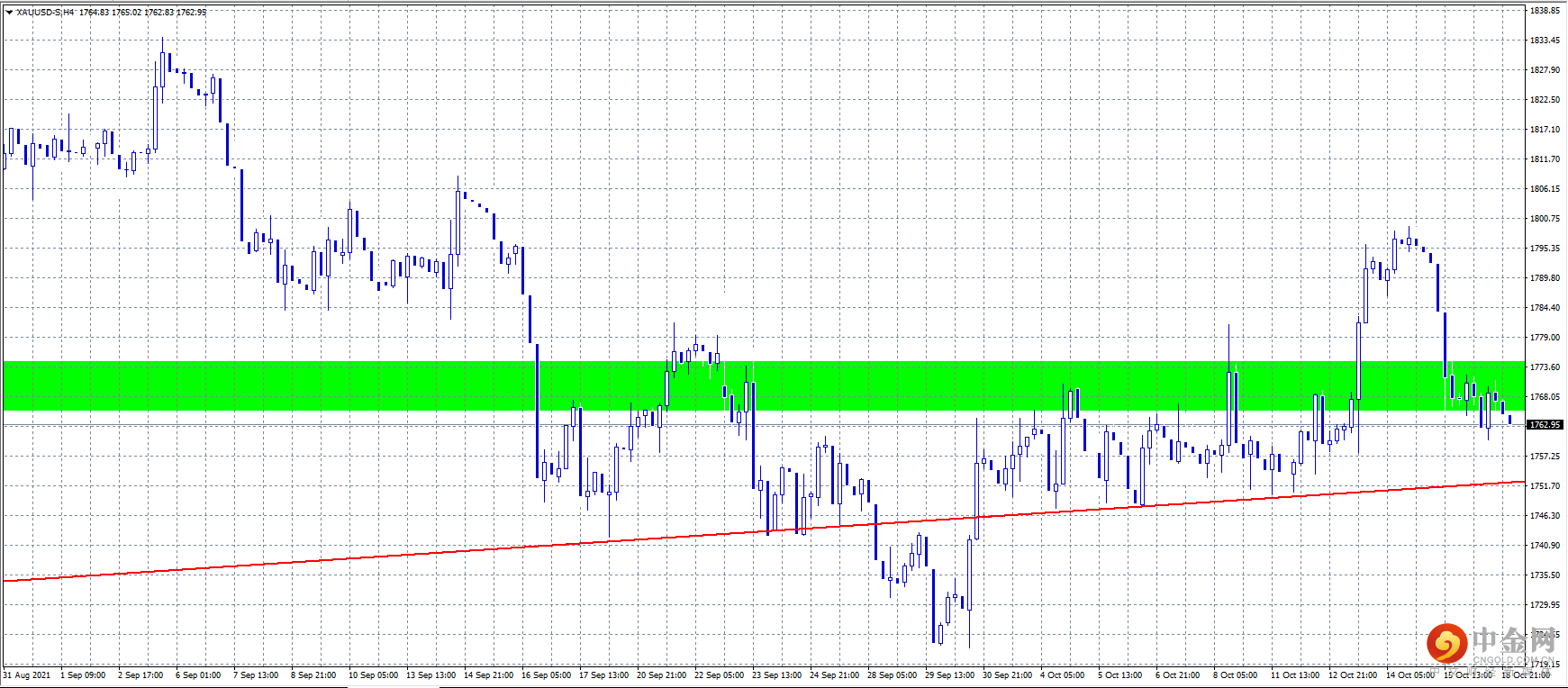The width and height of the screenshot is (1568, 688).
Task: Click the 14 Oct 05:00 time label
Action: (x=1411, y=675)
